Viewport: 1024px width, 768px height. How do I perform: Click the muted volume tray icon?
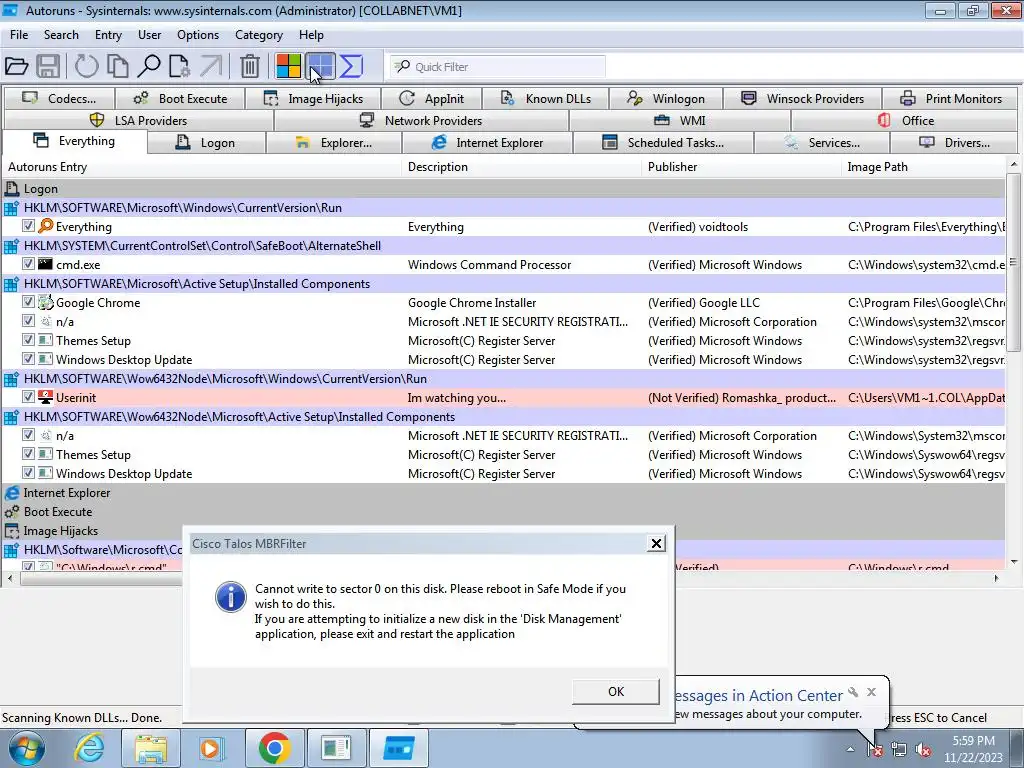(923, 750)
